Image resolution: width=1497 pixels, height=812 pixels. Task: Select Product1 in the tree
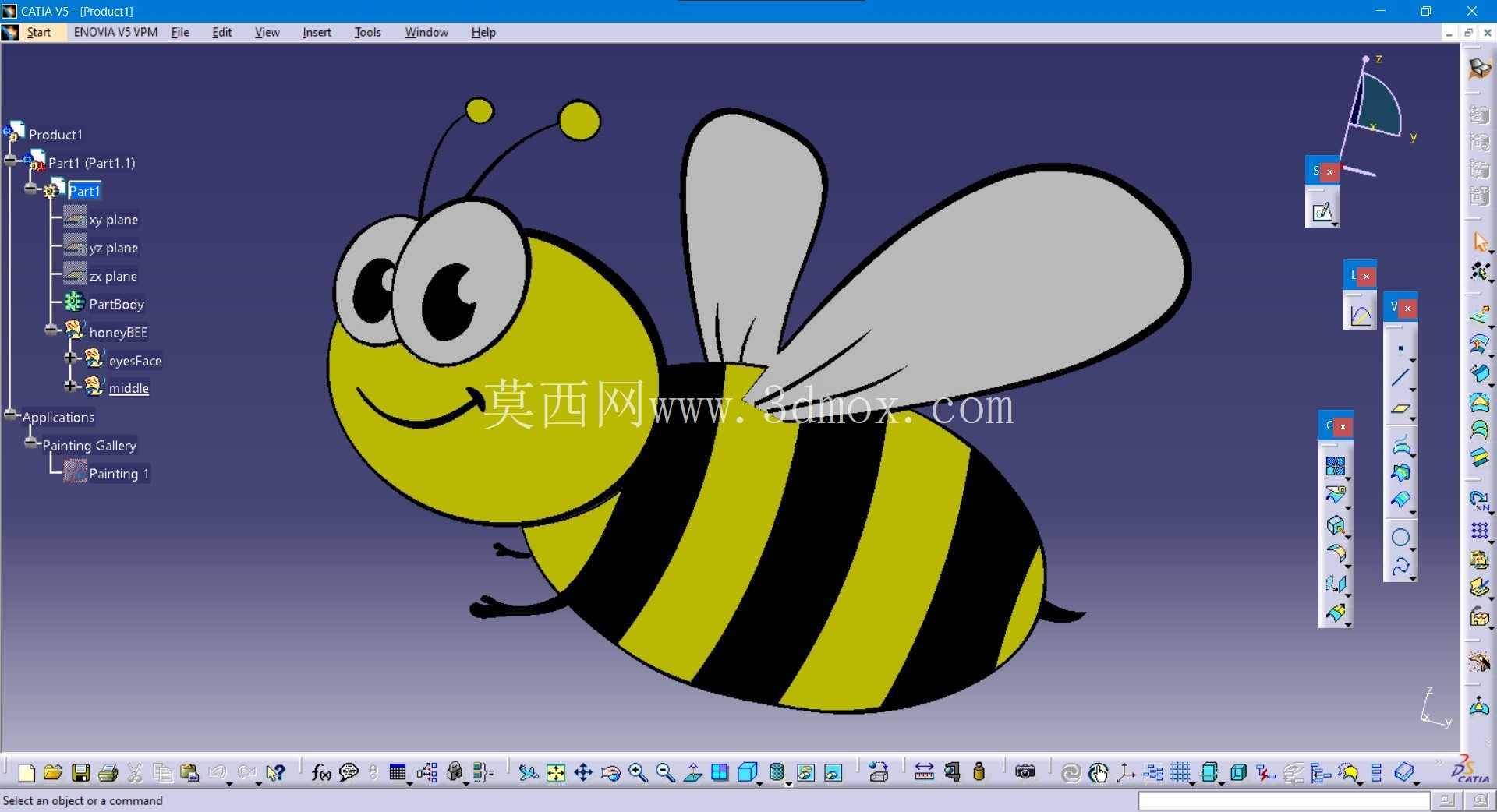click(55, 135)
